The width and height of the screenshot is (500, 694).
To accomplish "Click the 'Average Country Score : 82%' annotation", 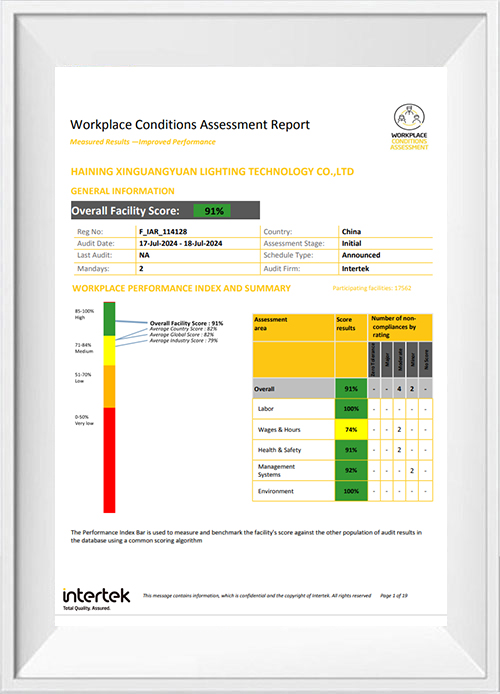I will tap(183, 329).
